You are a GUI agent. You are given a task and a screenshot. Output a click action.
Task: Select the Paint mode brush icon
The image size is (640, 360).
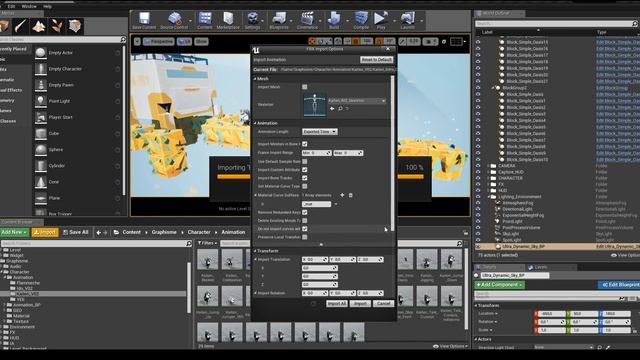20,26
